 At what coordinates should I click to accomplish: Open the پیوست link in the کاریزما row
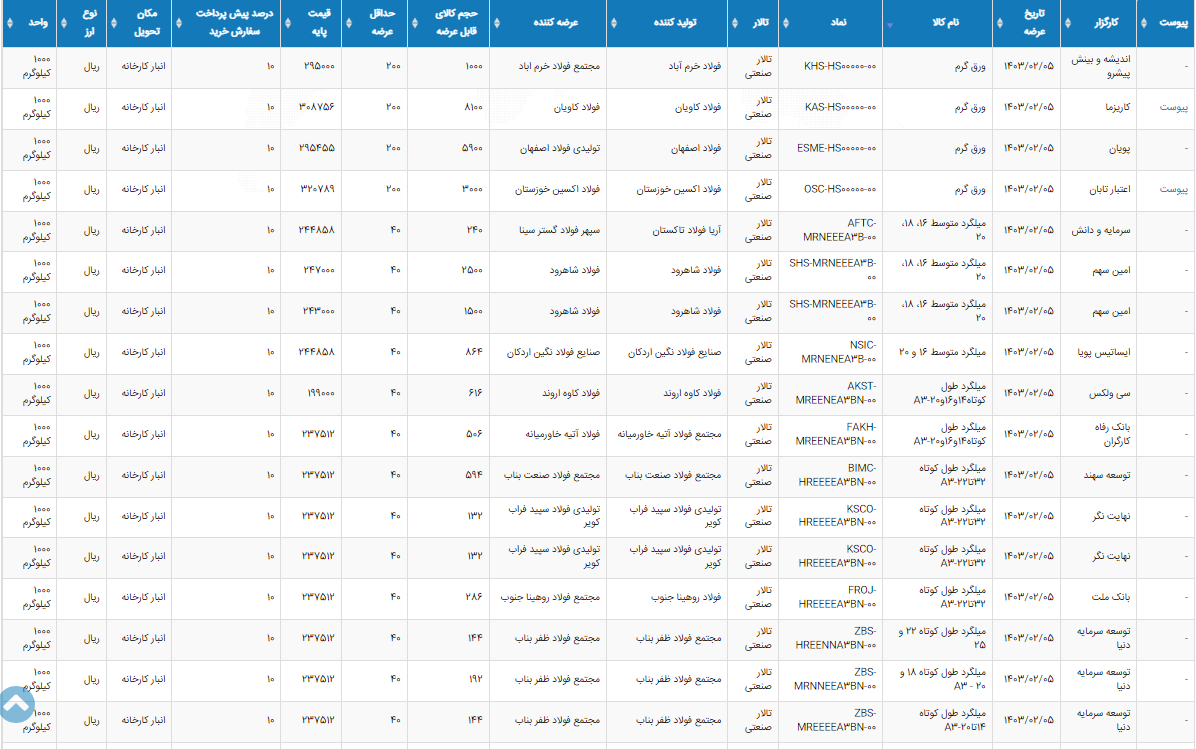1173,108
